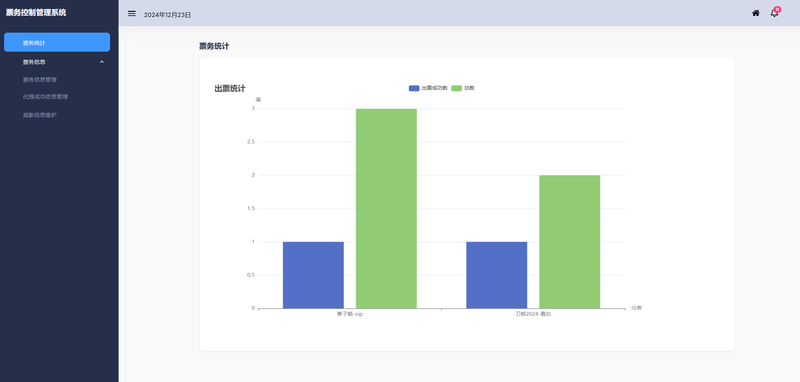Open 票务信息管理 in the sidebar

[x=39, y=80]
